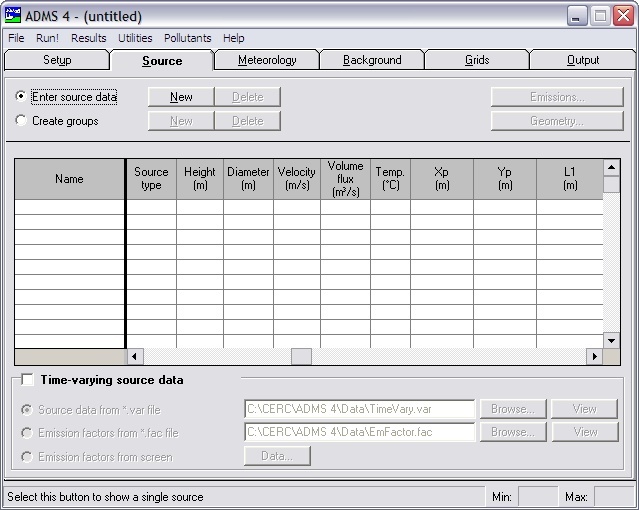Open the Results menu
The height and width of the screenshot is (510, 639).
click(88, 38)
